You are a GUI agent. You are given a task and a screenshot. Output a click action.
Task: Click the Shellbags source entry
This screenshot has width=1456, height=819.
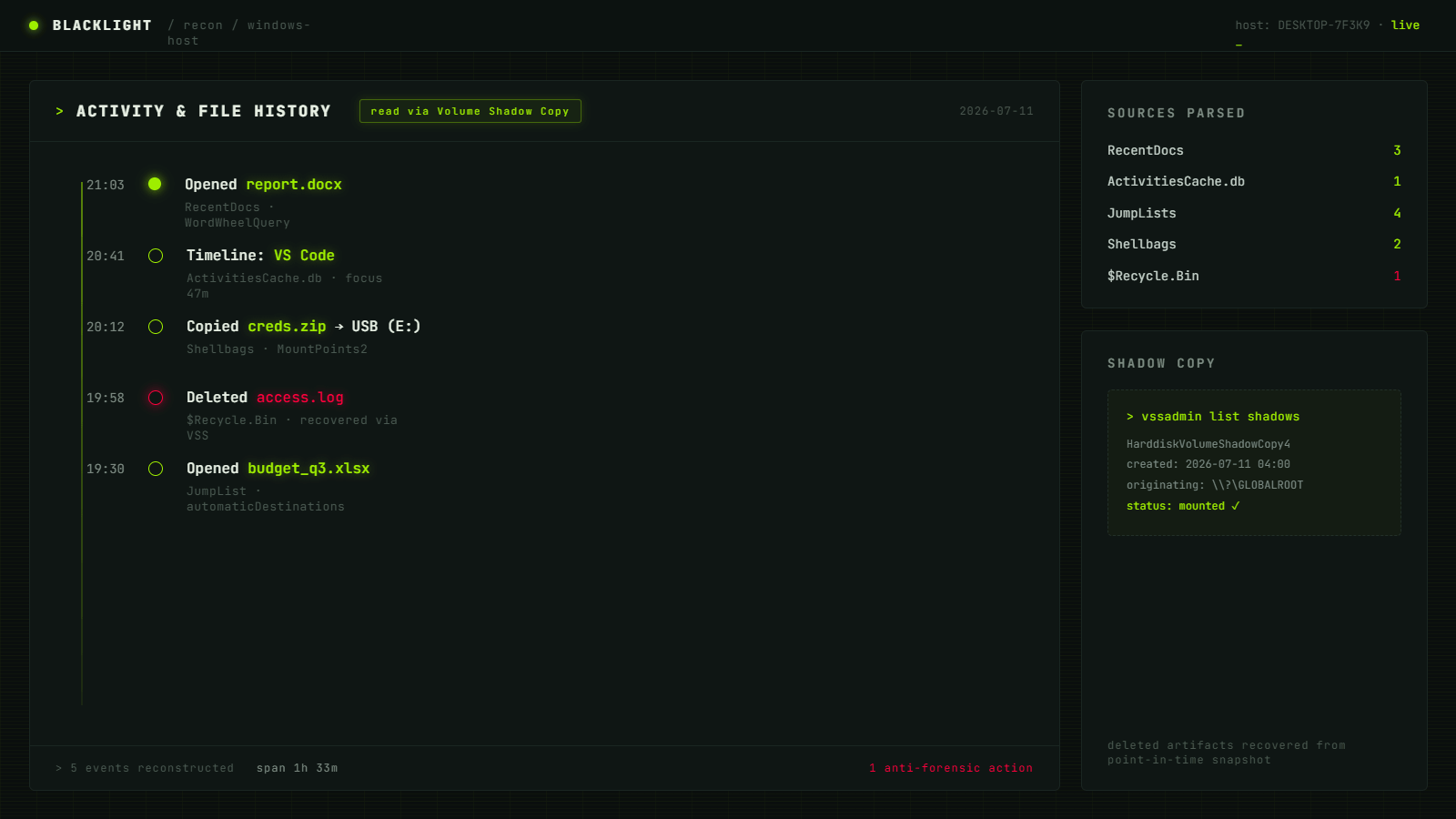(x=1254, y=244)
